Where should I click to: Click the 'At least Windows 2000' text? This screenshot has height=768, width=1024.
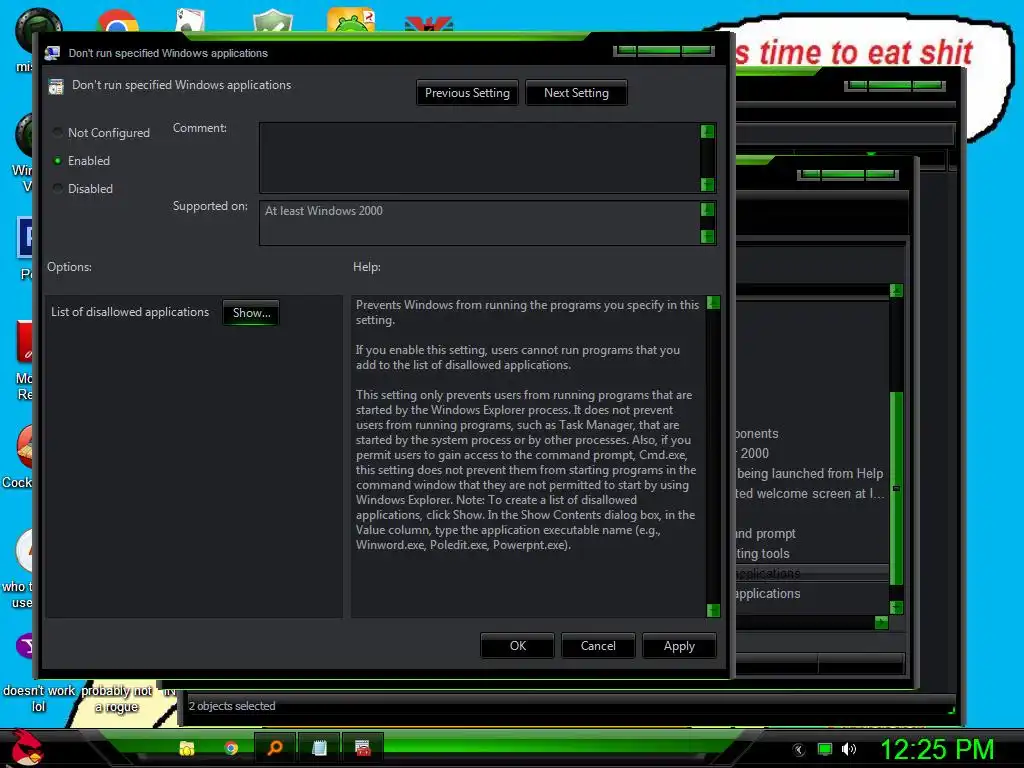323,211
